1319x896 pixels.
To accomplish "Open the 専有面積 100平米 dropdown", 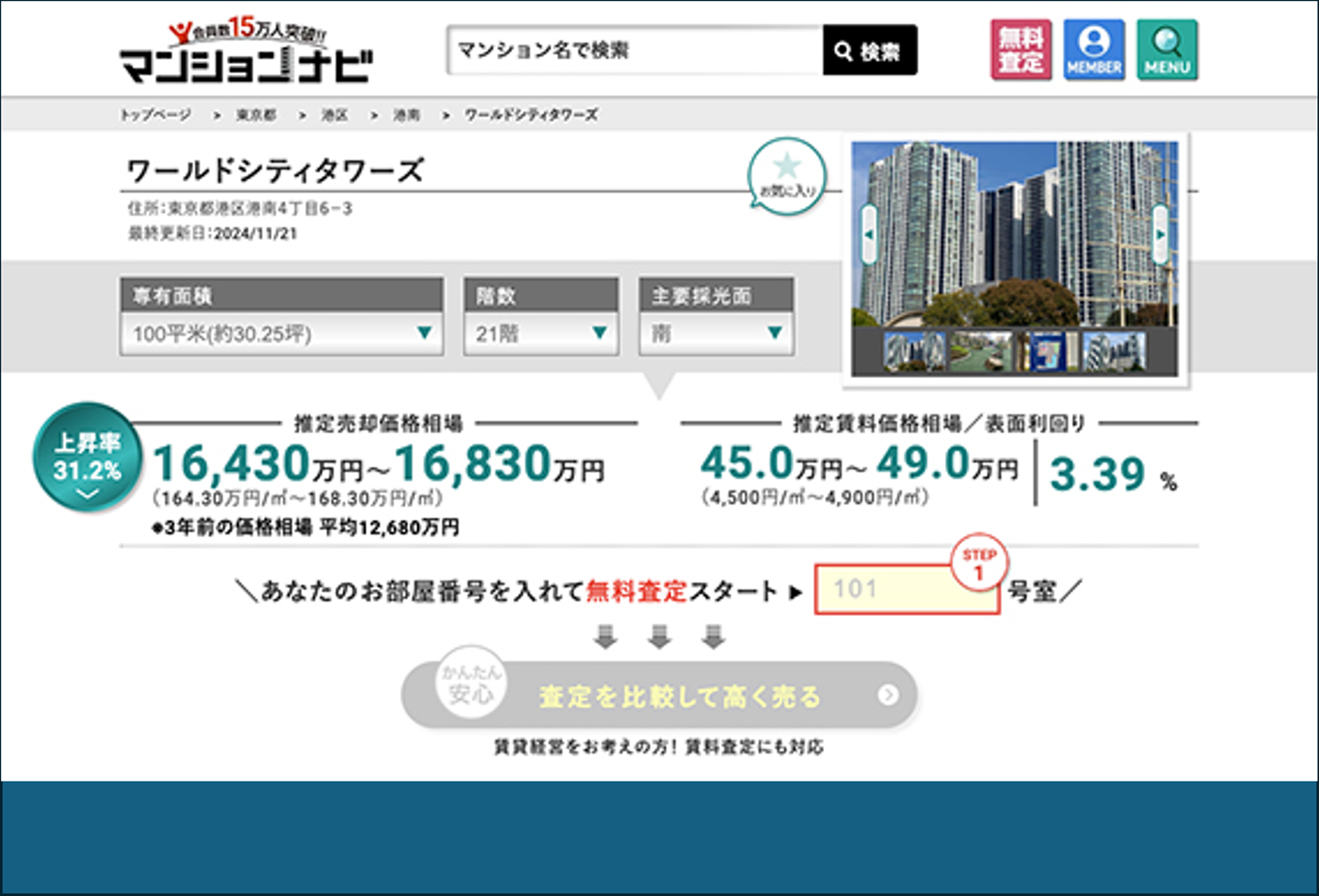I will pyautogui.click(x=281, y=333).
